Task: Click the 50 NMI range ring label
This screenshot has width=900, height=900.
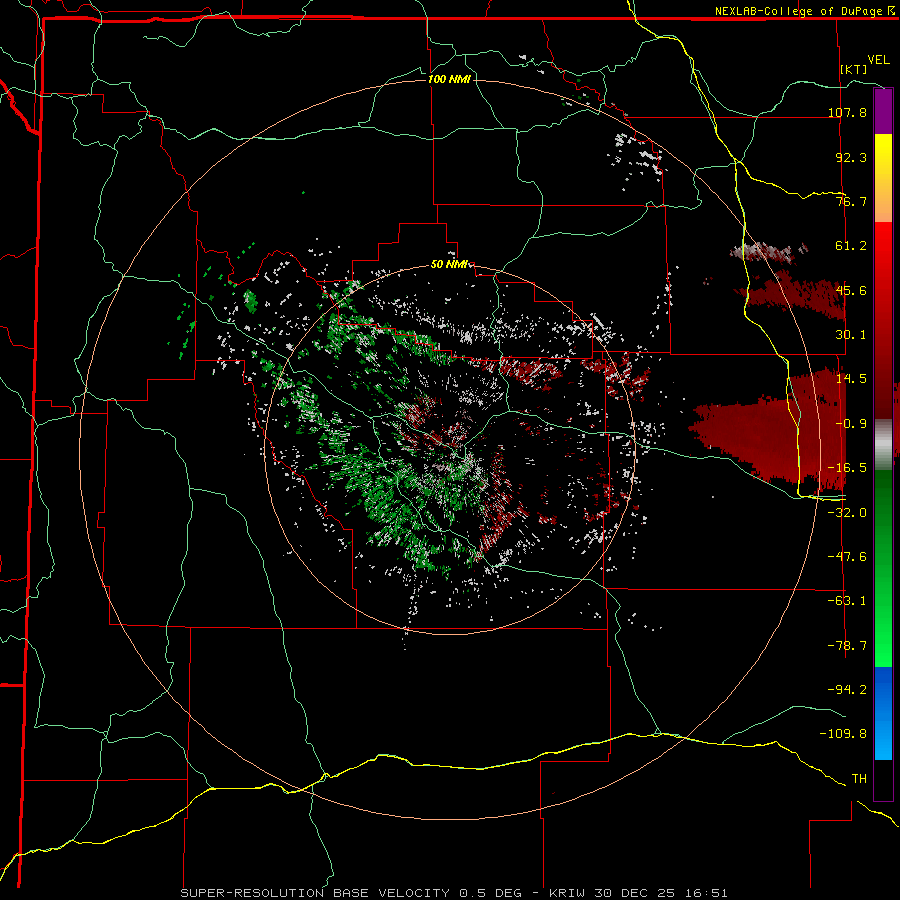Action: 449,264
